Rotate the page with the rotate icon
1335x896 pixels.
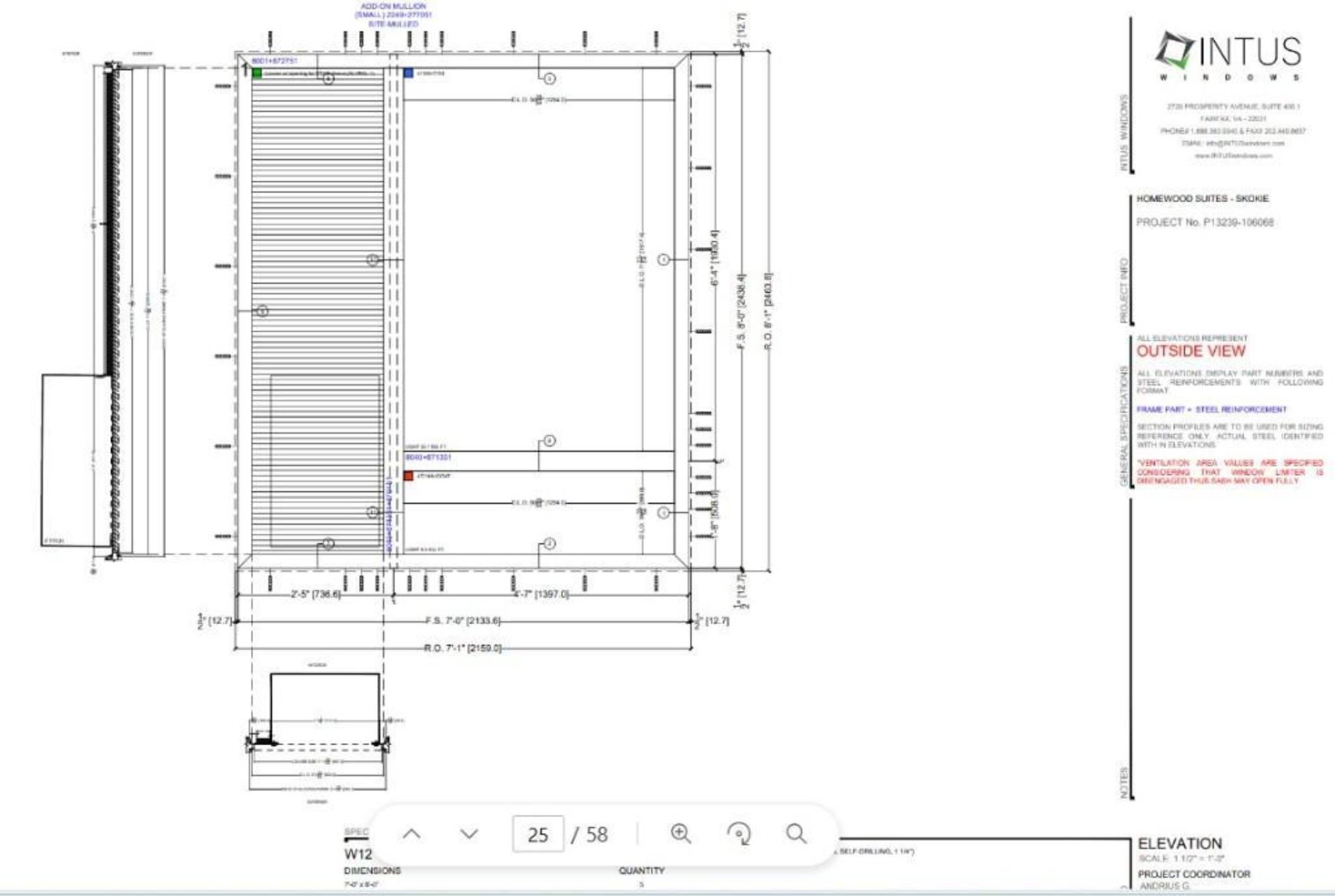pos(738,833)
